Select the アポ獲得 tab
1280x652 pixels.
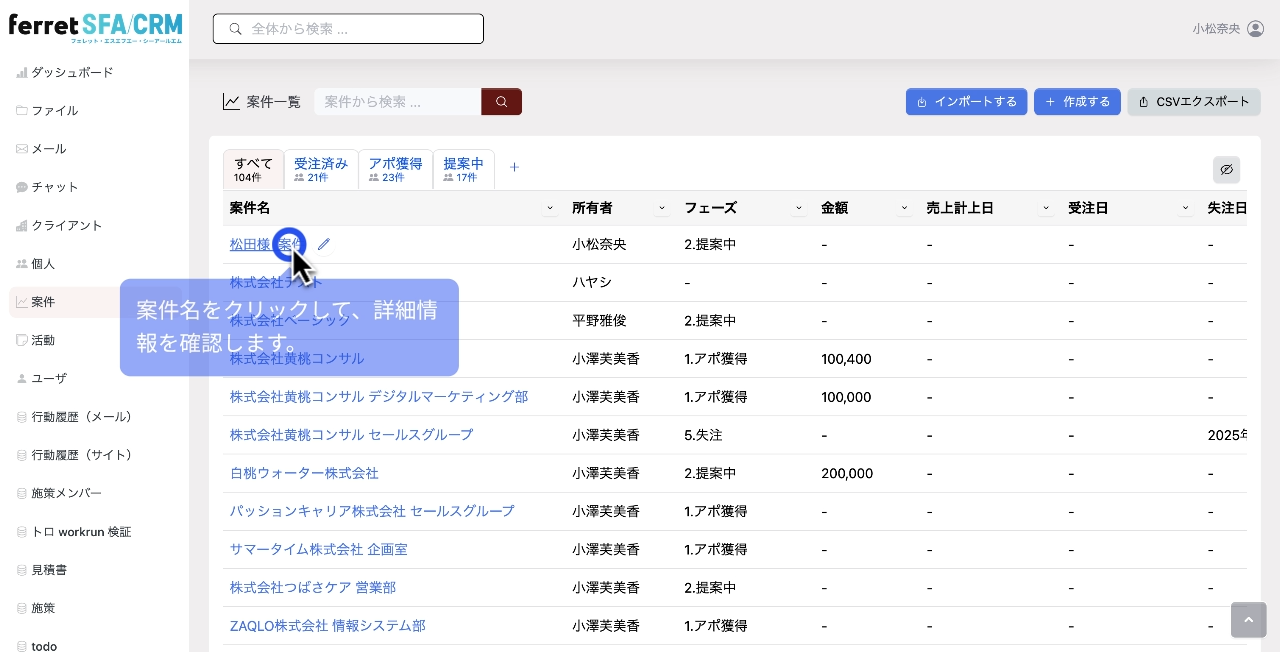(395, 170)
